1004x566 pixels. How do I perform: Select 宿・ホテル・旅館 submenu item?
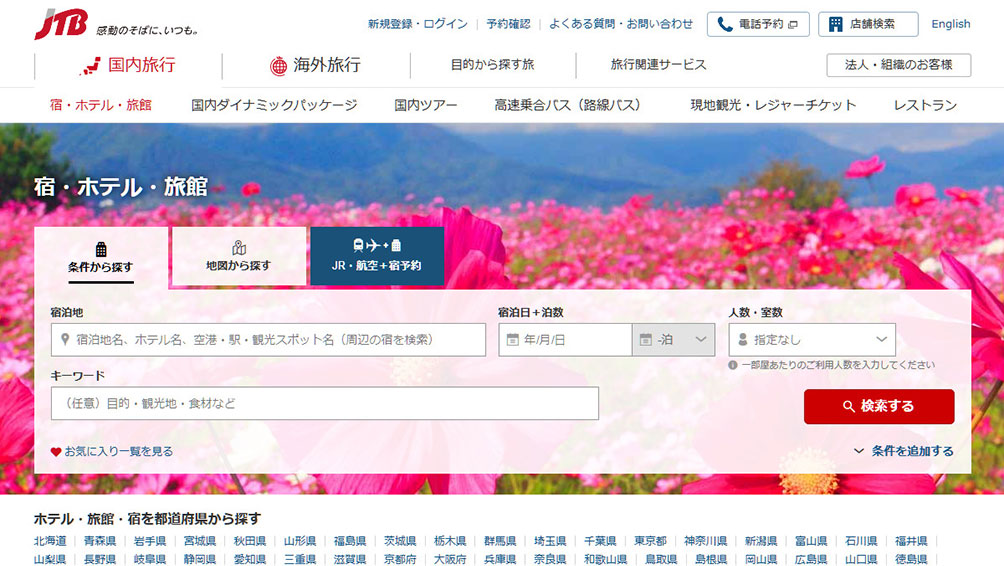tap(101, 105)
